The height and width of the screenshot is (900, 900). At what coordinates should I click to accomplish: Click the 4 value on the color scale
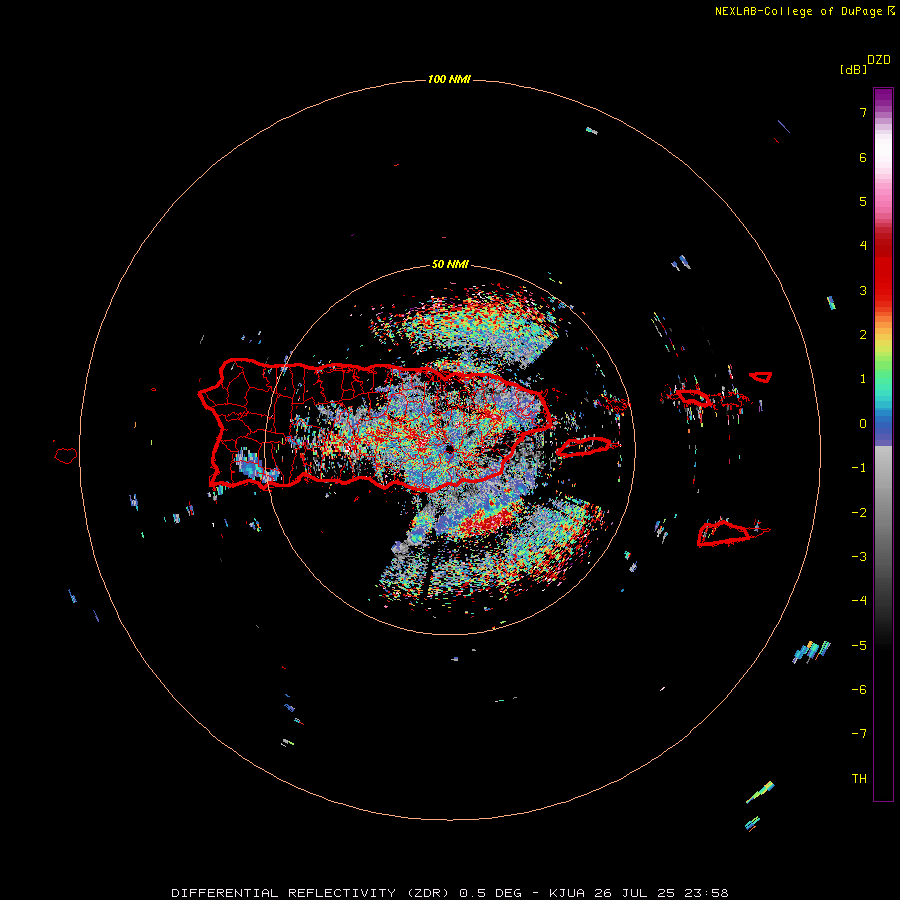[x=863, y=246]
